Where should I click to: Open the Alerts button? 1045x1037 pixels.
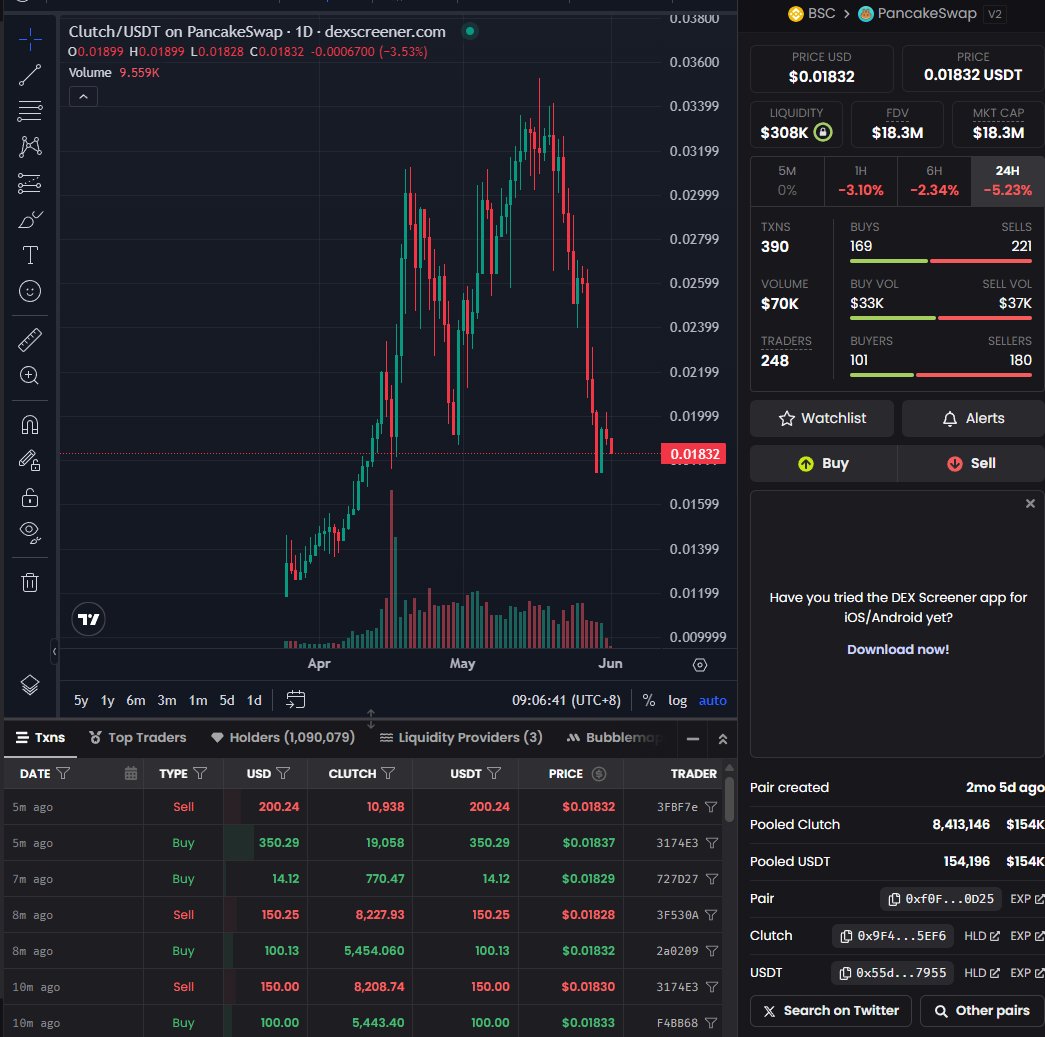coord(973,419)
